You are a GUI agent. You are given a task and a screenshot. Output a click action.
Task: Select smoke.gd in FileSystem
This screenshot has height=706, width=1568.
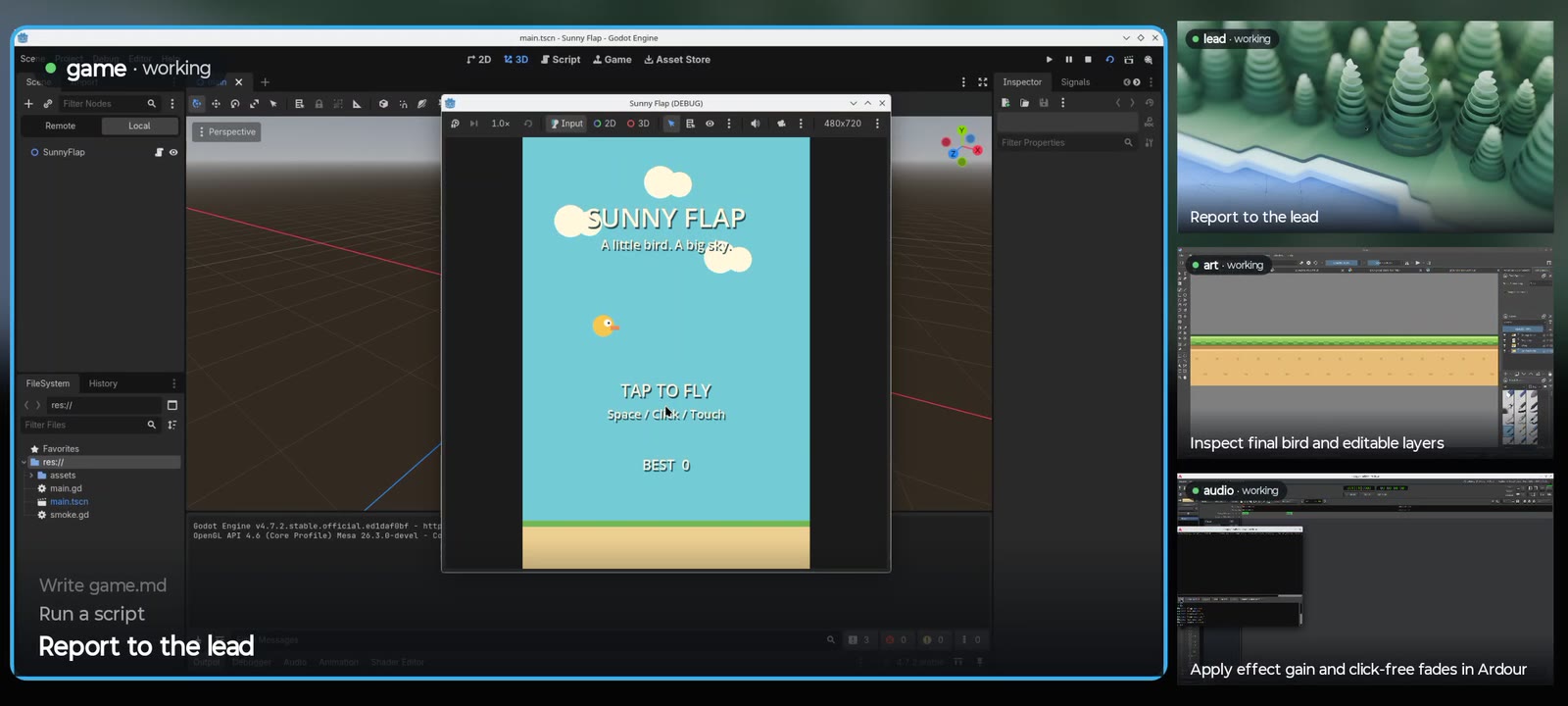pos(69,514)
